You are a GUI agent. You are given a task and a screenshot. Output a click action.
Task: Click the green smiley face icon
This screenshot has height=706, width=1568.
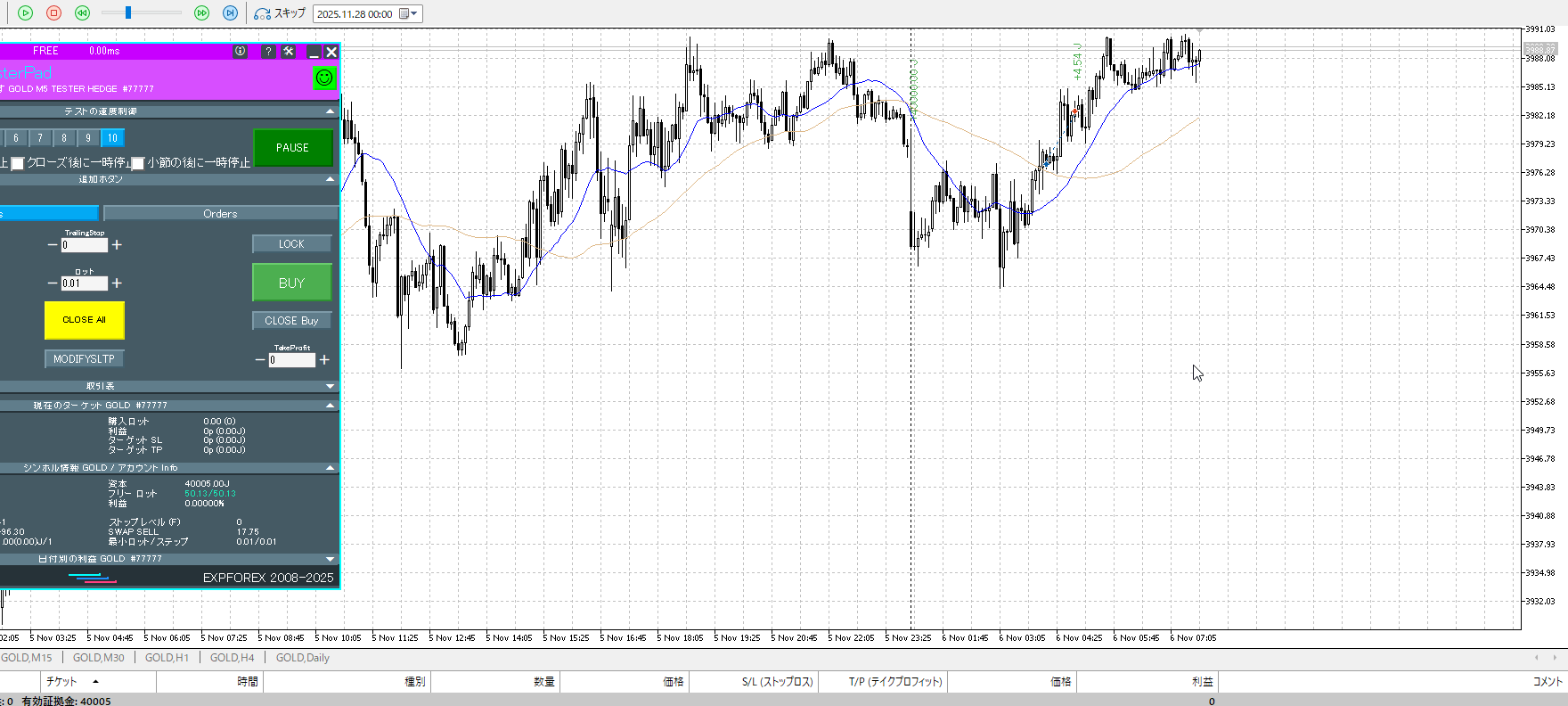tap(324, 78)
